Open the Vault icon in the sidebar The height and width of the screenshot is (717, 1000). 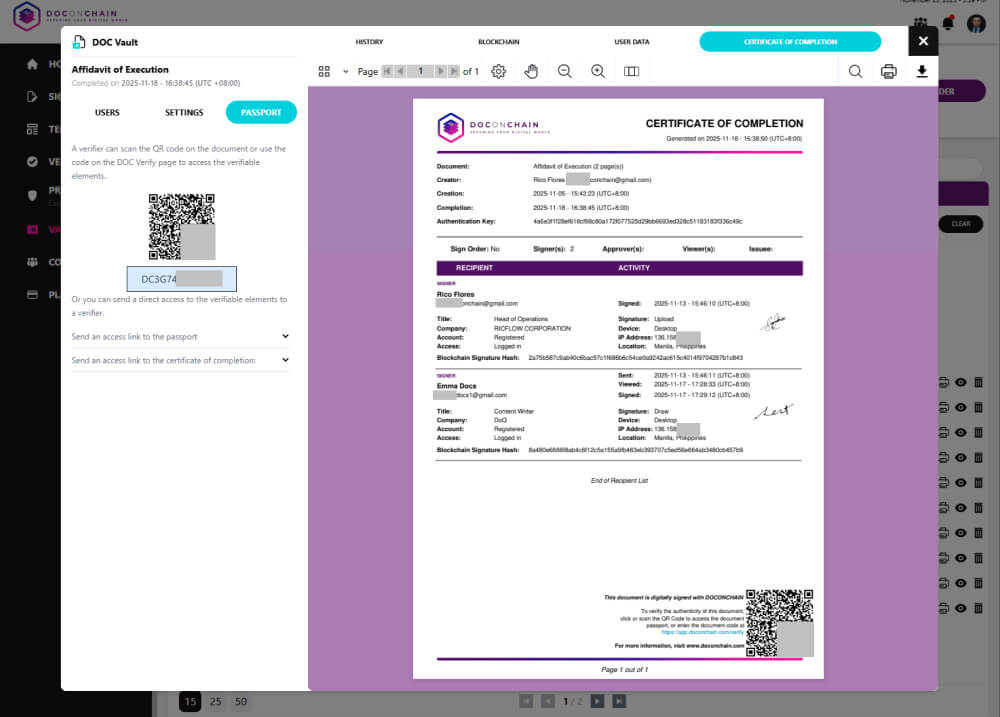click(x=33, y=230)
